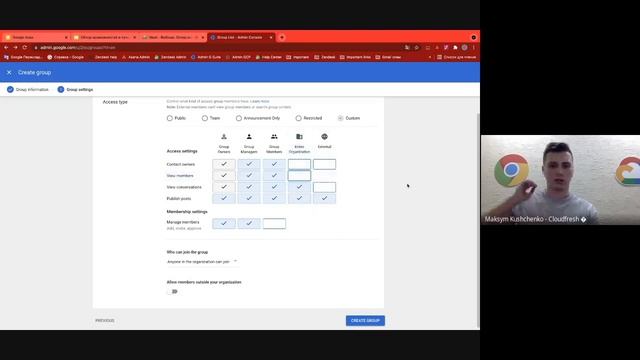Toggle Publish posts for Group Managers

249,198
